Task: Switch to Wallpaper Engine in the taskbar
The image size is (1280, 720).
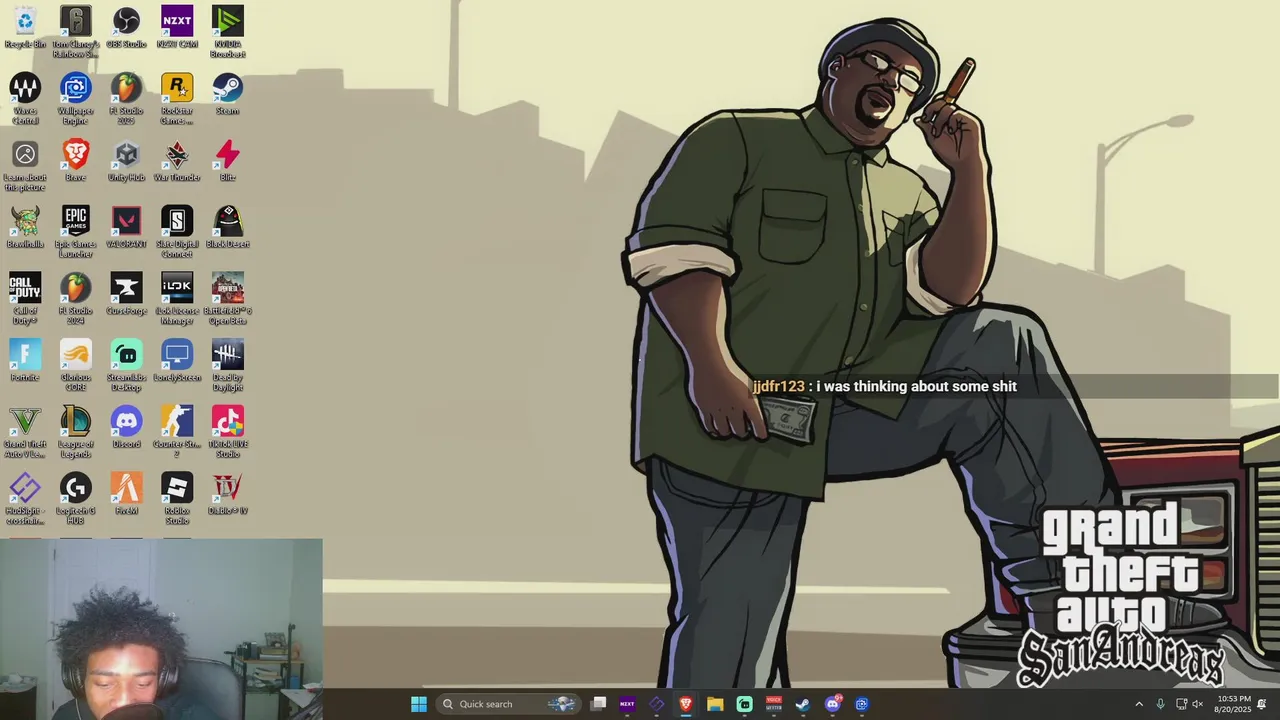Action: 862,704
